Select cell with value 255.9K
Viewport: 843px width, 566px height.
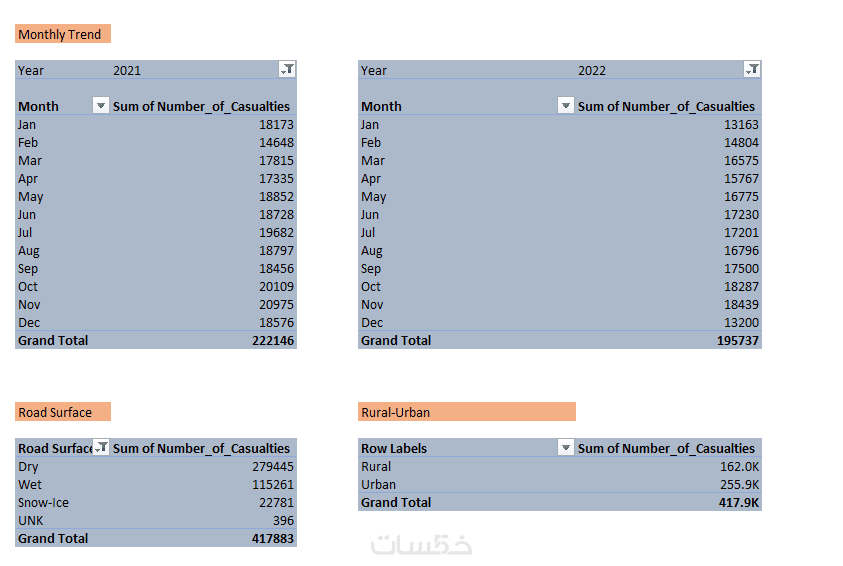pyautogui.click(x=740, y=485)
